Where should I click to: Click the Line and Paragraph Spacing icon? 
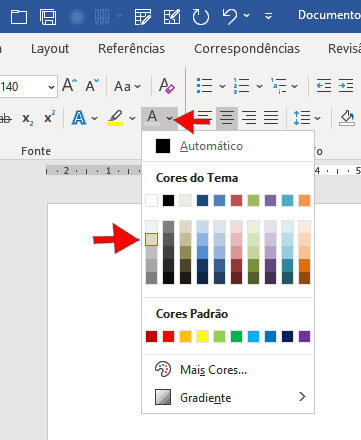pos(302,118)
